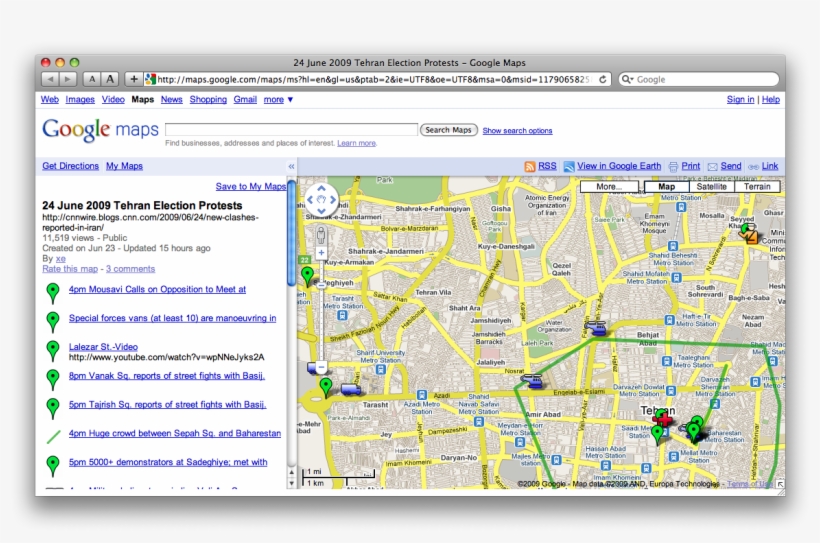Go back with the browser back arrow
Screen dimensions: 820x543
pos(50,79)
